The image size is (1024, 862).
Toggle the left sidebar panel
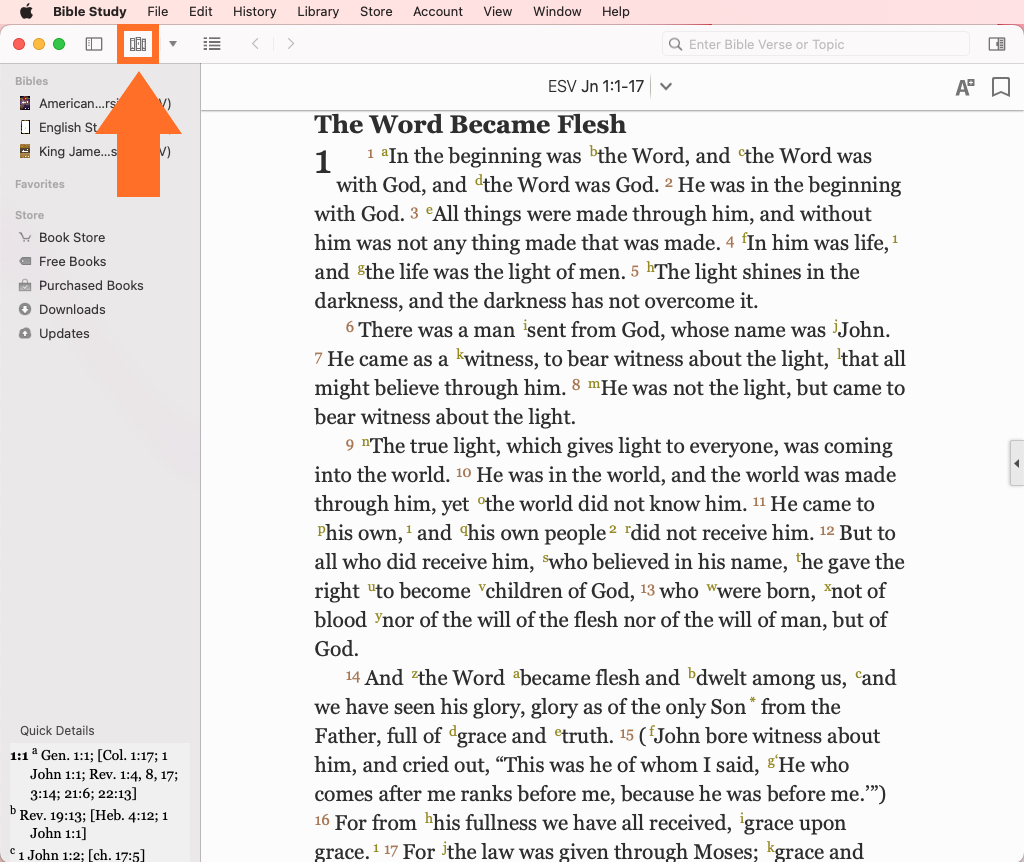(94, 44)
